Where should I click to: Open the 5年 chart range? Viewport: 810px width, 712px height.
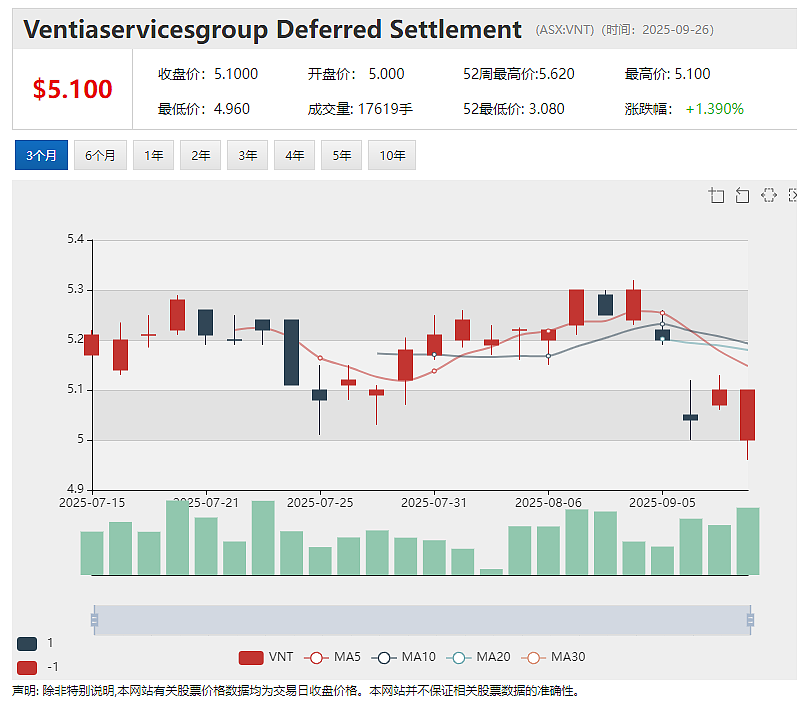coord(341,155)
